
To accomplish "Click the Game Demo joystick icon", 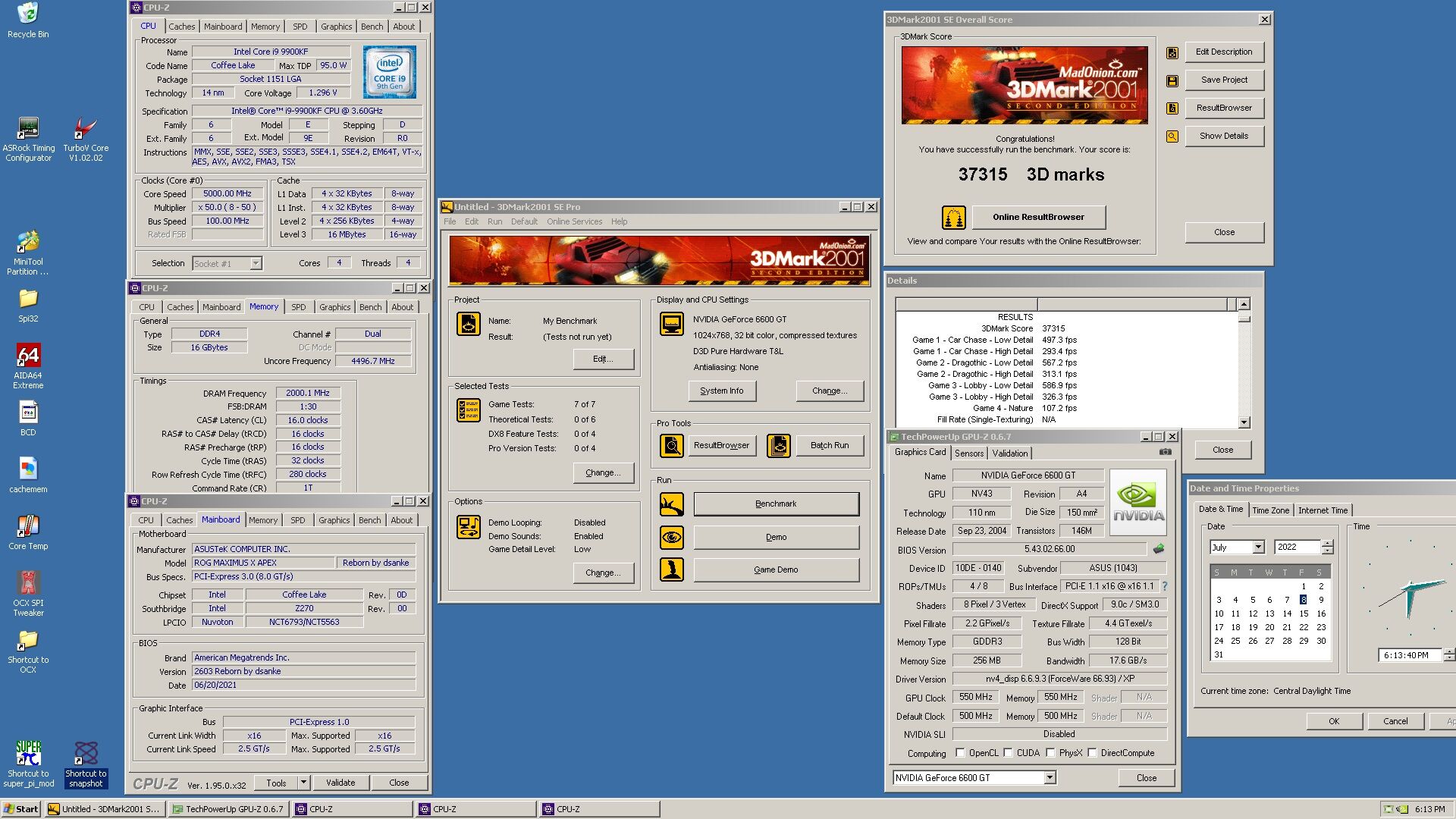I will point(671,570).
